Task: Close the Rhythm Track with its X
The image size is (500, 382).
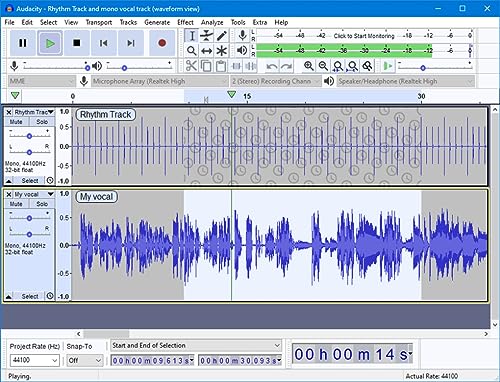Action: click(9, 112)
